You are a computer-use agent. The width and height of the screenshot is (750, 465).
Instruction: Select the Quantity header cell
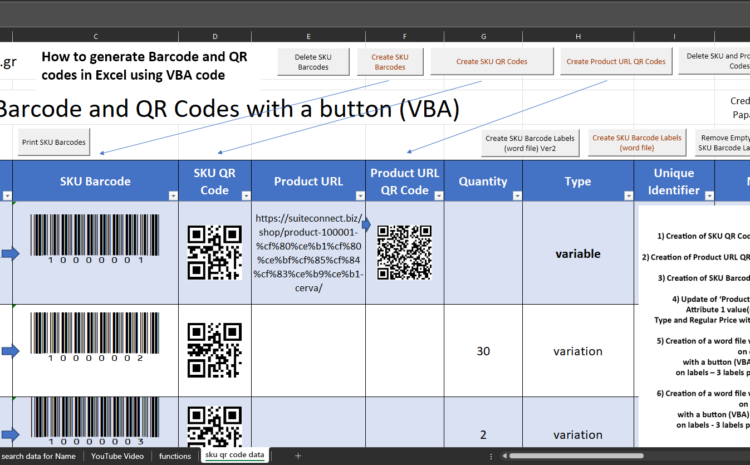tap(483, 181)
